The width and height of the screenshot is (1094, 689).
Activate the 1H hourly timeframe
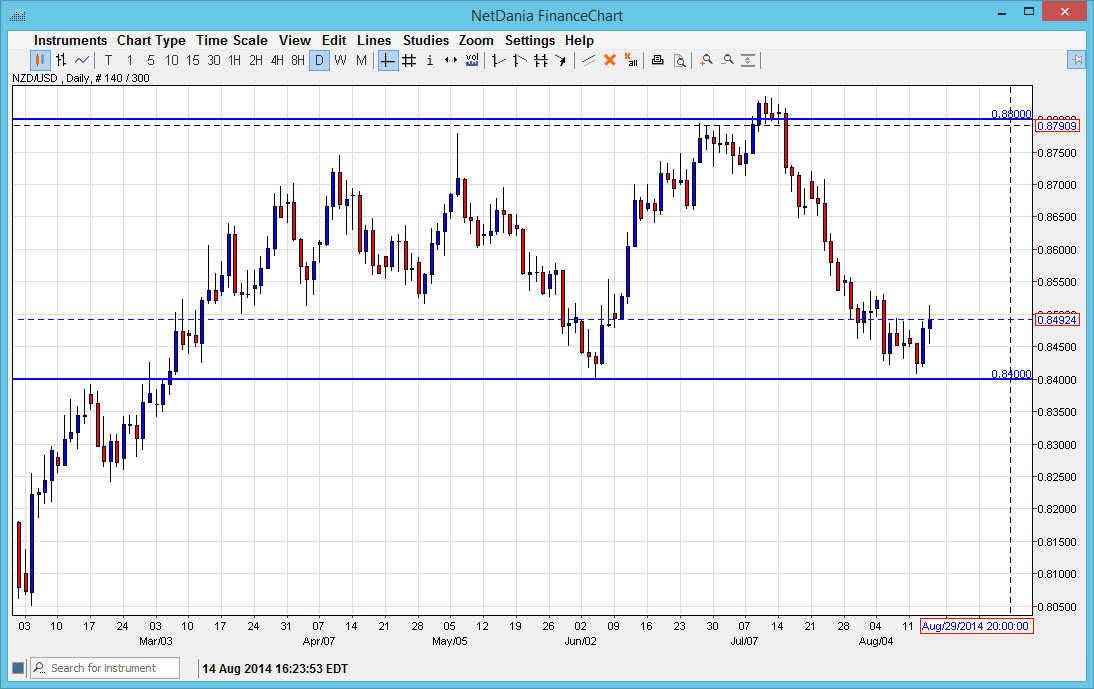tap(233, 60)
